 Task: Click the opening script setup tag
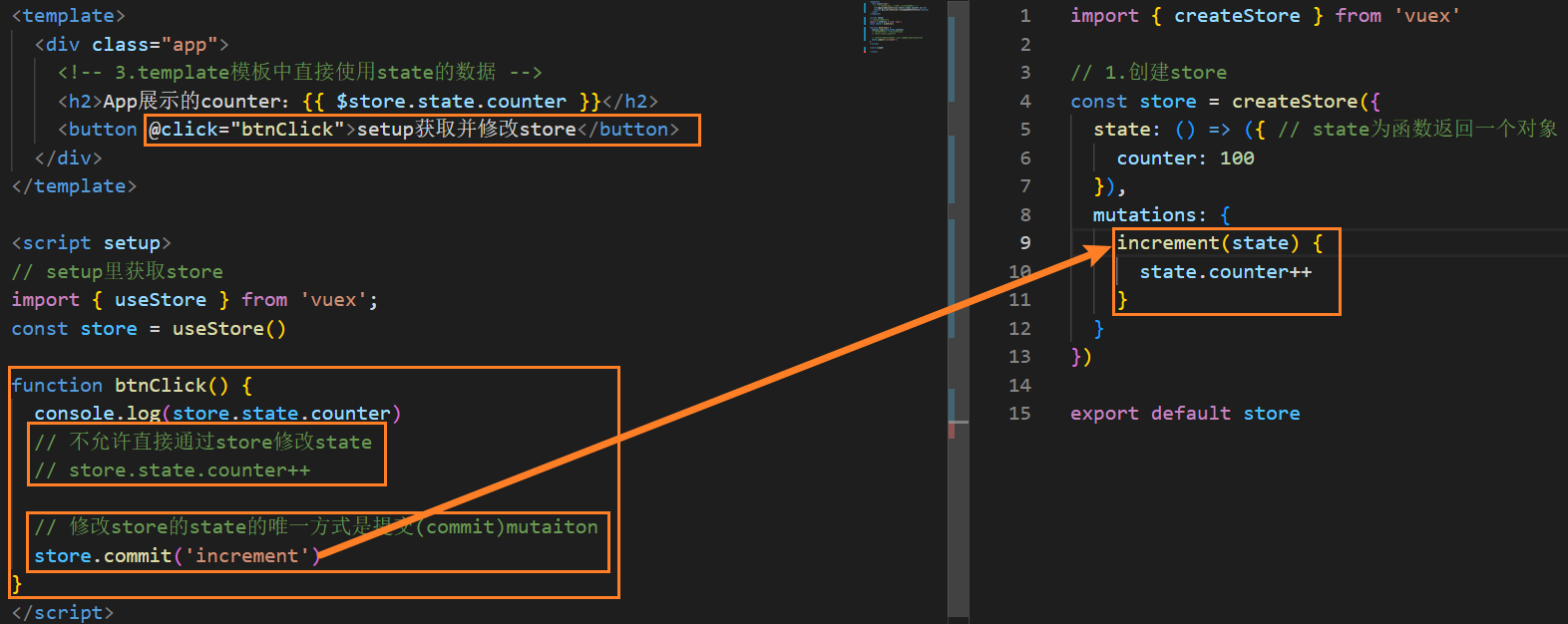click(x=91, y=242)
